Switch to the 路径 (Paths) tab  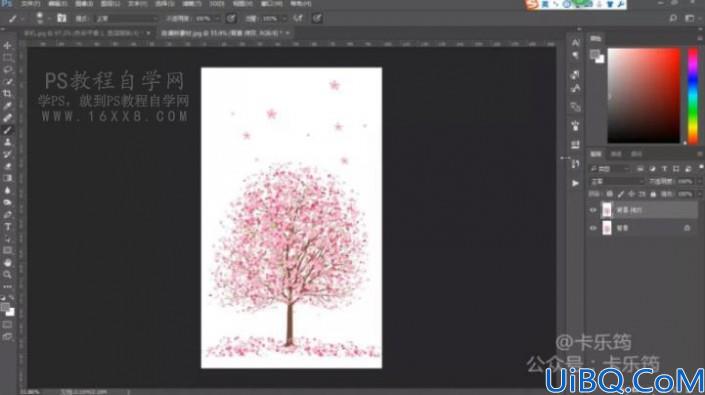tap(636, 154)
